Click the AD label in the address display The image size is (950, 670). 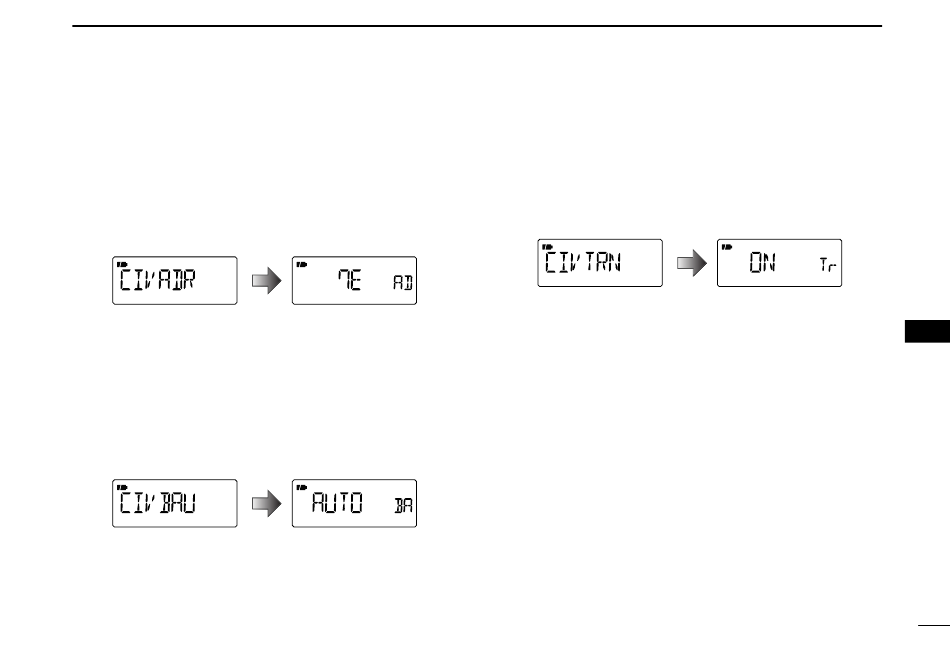tap(403, 282)
